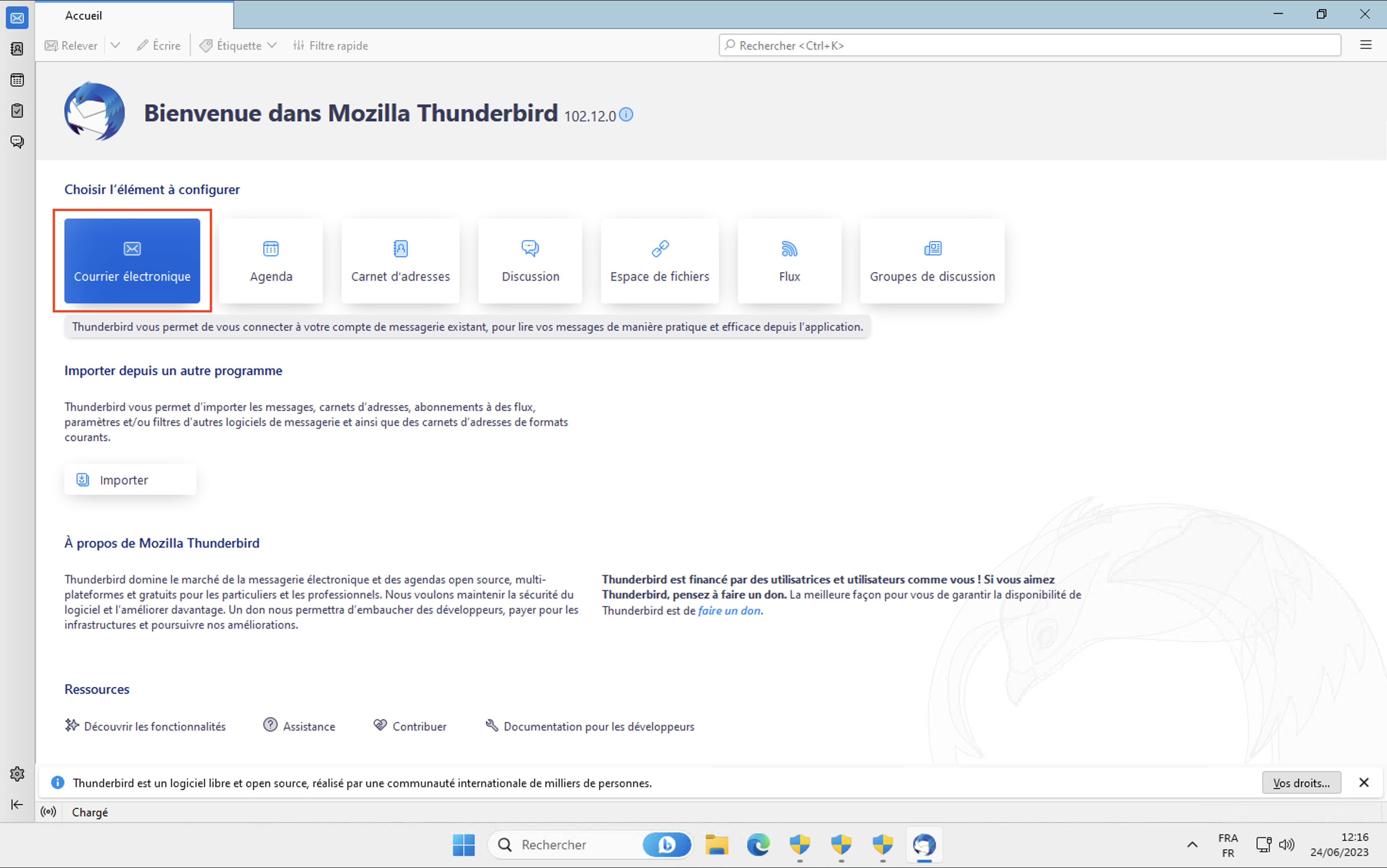1387x868 pixels.
Task: Open the Calendar sidebar icon
Action: click(17, 80)
